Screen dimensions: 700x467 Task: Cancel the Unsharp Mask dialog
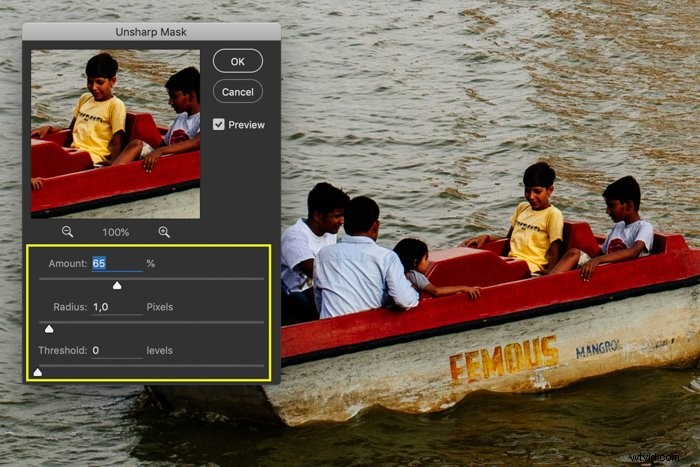point(238,92)
